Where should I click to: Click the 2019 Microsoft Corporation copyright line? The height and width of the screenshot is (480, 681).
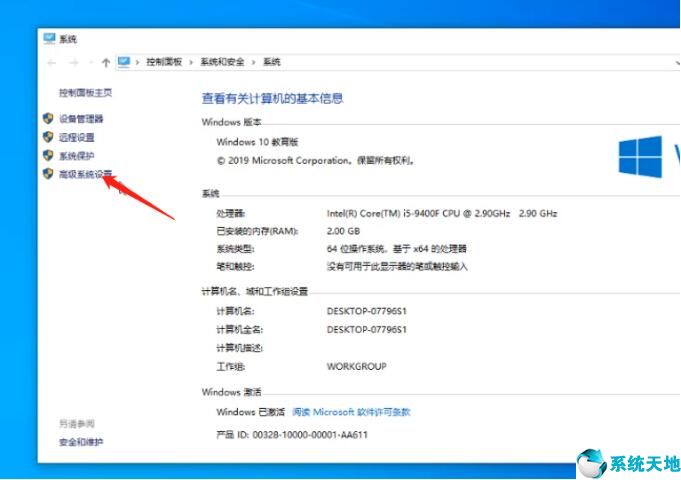click(x=316, y=161)
